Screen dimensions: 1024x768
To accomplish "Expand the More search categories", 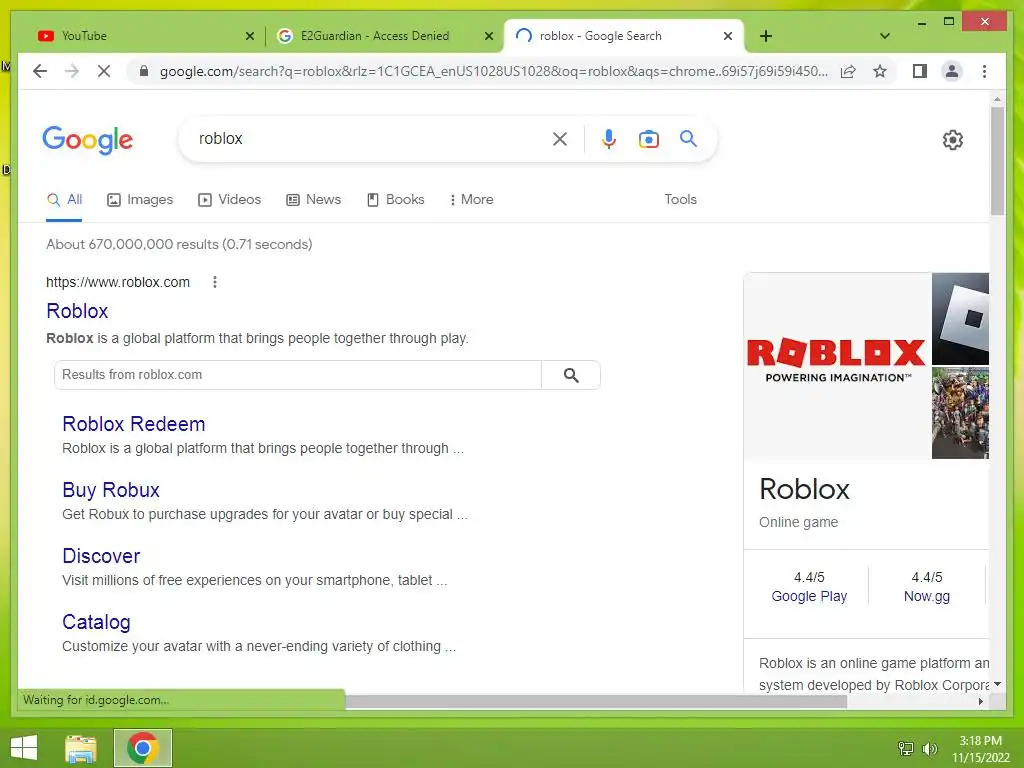I will pos(471,199).
